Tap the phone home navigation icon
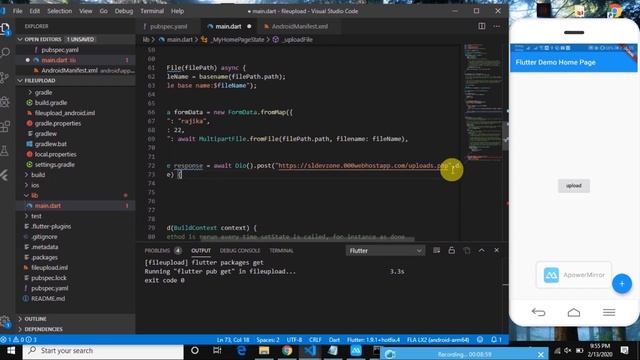 (x=574, y=313)
